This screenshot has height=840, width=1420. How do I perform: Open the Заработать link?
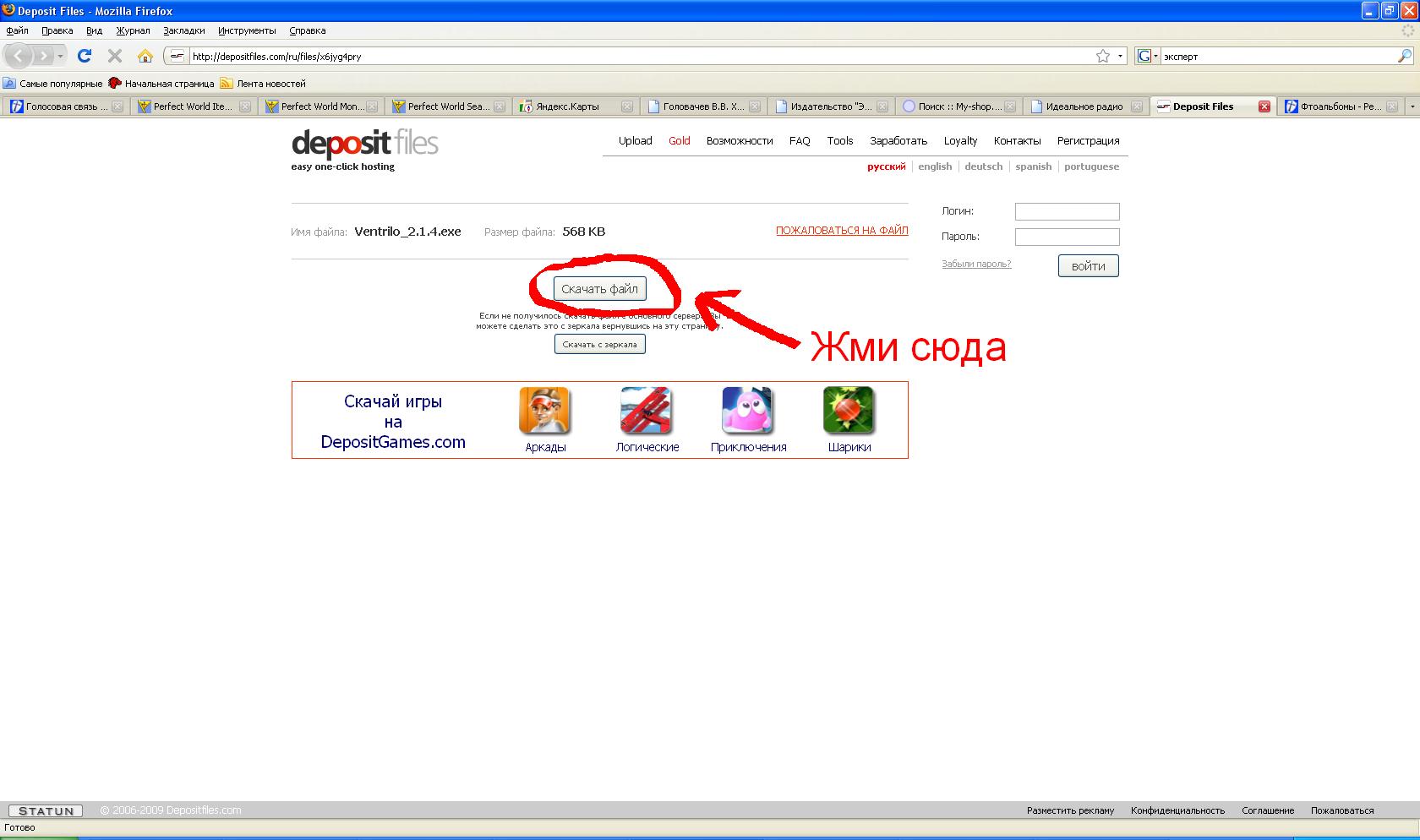tap(898, 141)
